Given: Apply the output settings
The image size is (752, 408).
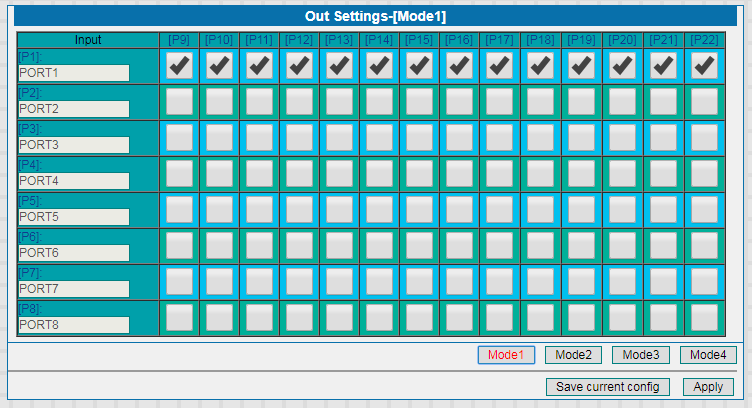Looking at the screenshot, I should point(708,387).
